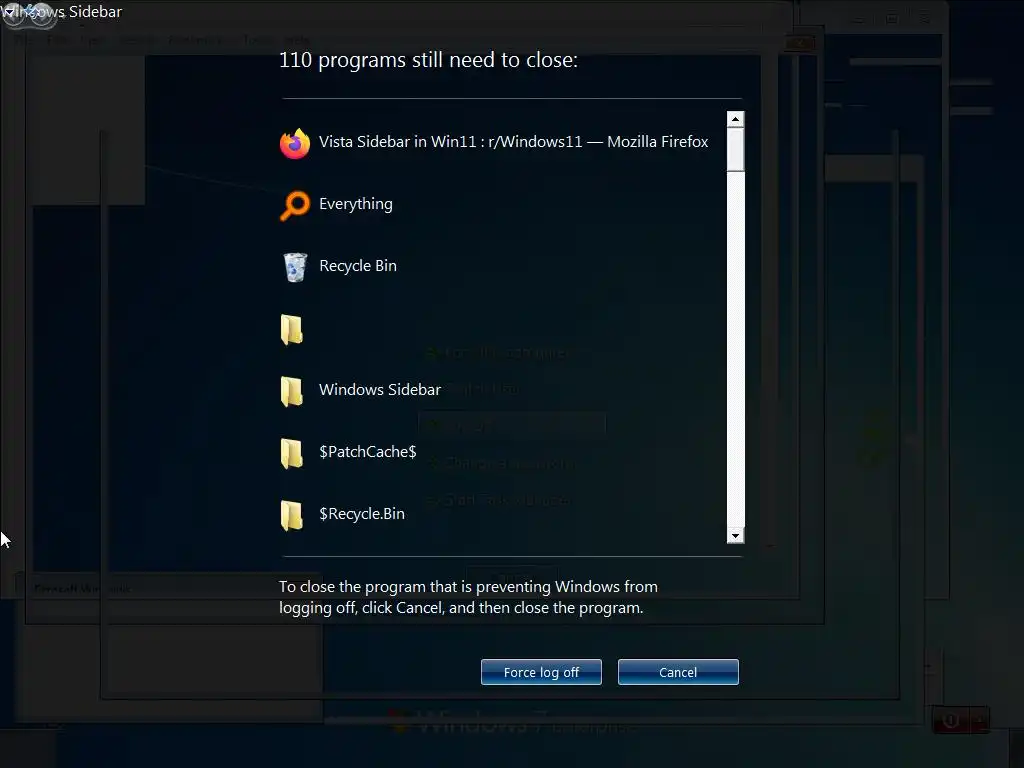Image resolution: width=1024 pixels, height=768 pixels.
Task: Click the Recycle Bin icon in the list
Action: coord(295,267)
